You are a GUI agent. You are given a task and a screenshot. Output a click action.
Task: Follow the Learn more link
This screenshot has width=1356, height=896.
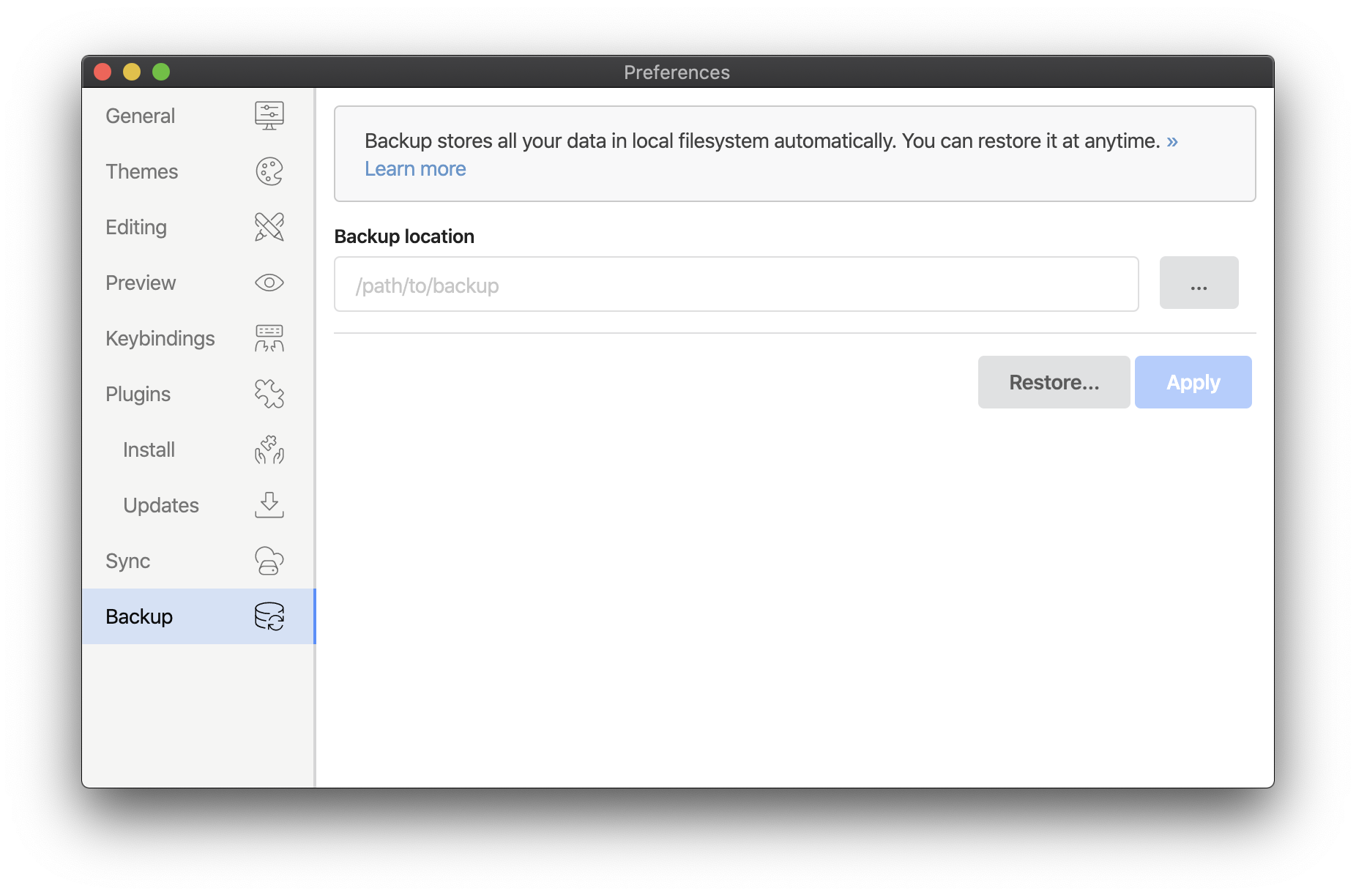[415, 169]
